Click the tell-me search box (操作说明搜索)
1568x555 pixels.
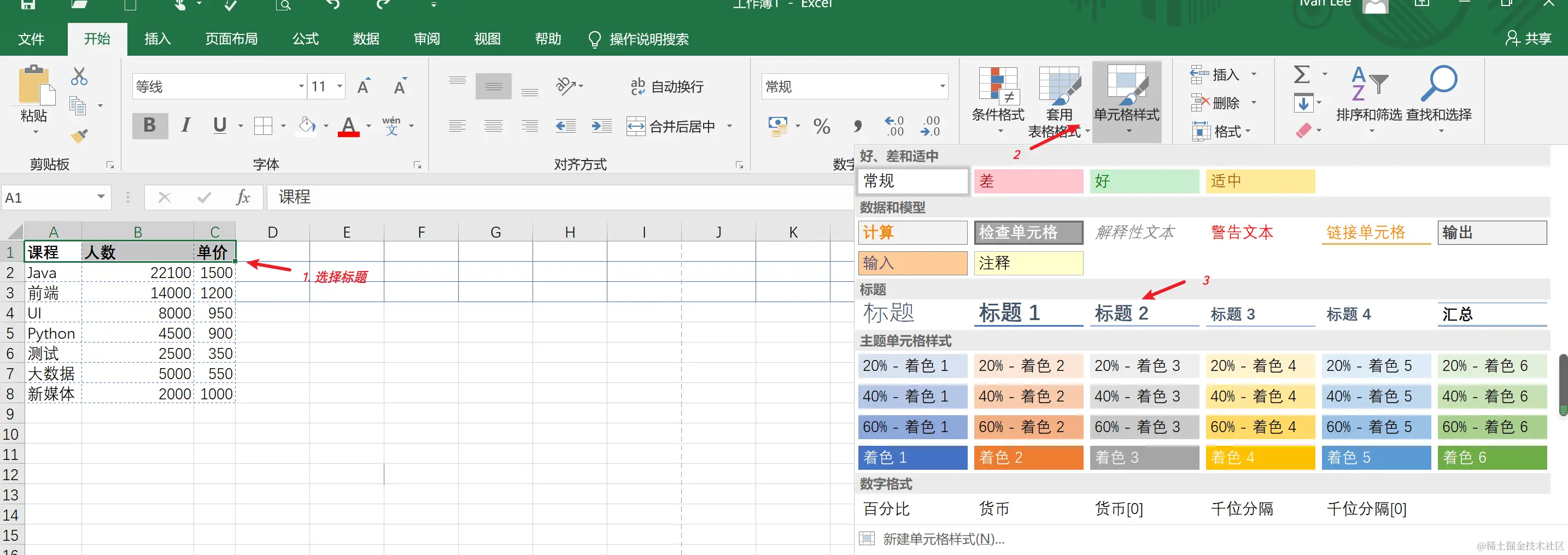point(639,39)
